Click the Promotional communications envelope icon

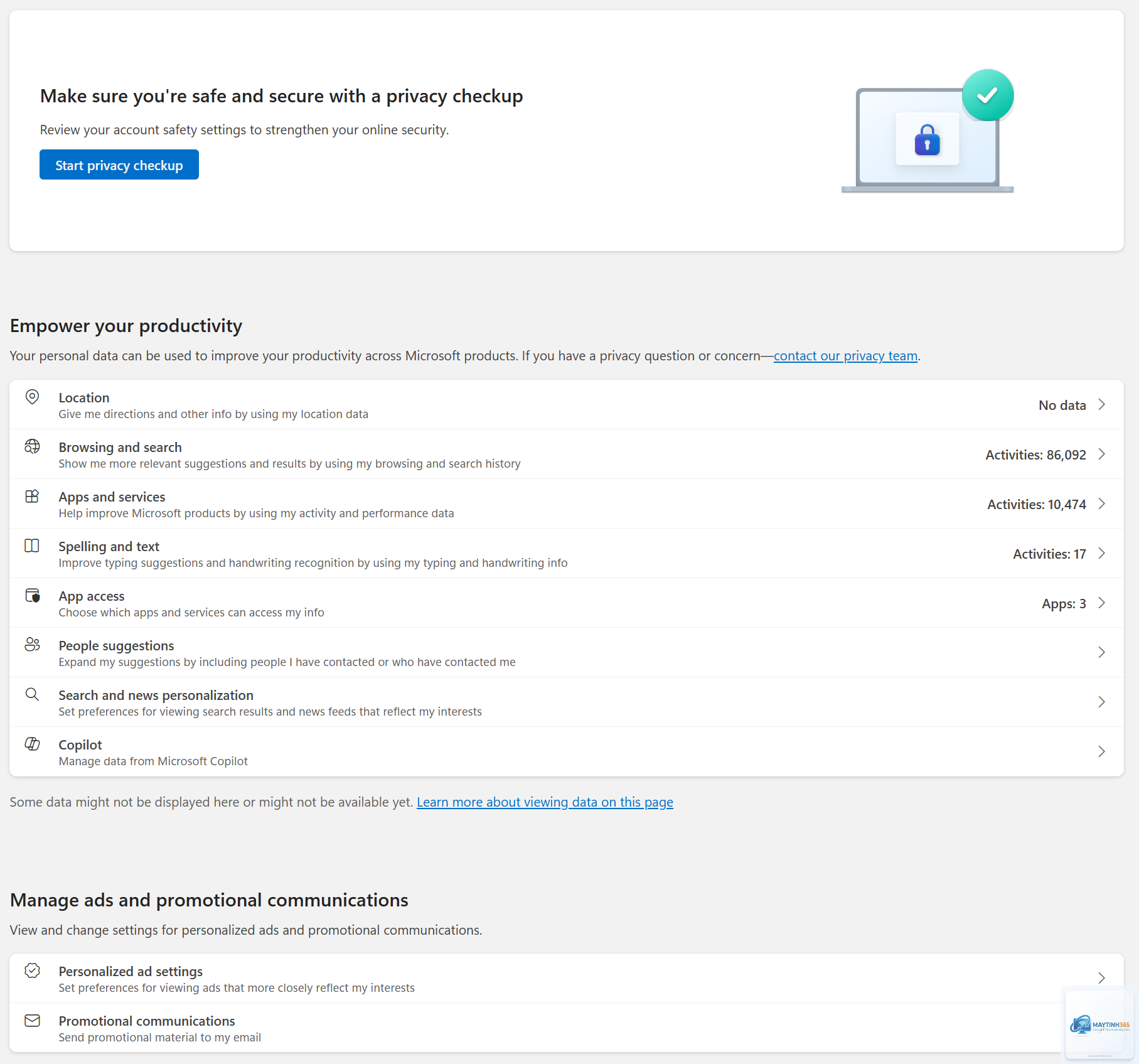coord(32,1020)
